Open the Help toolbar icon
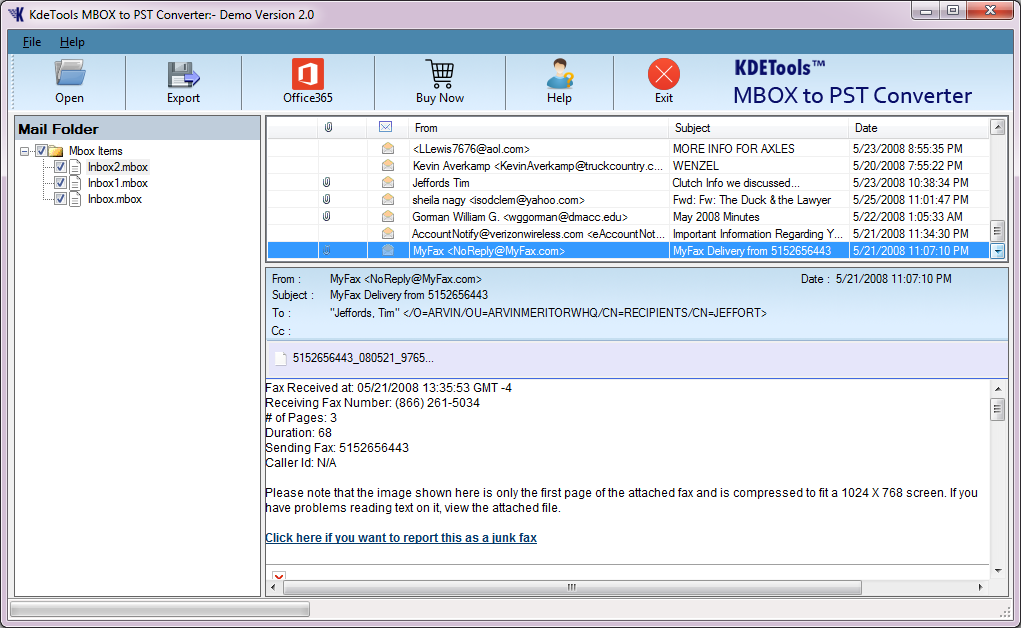Viewport: 1024px width, 628px height. 560,73
